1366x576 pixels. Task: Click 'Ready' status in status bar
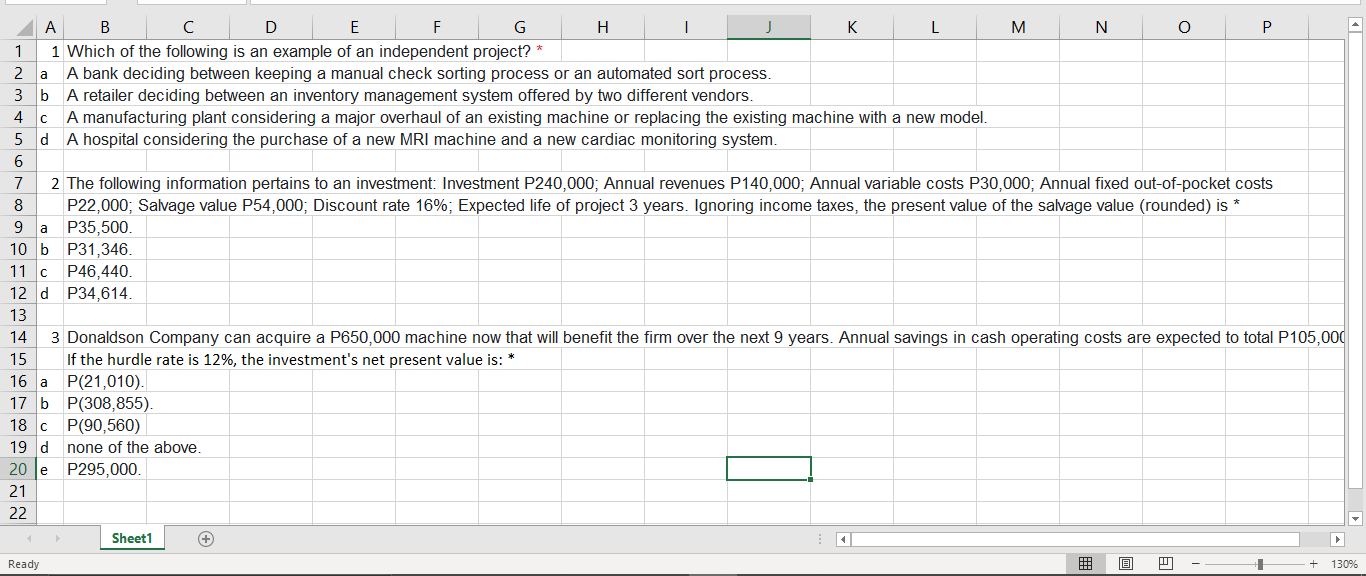click(23, 564)
